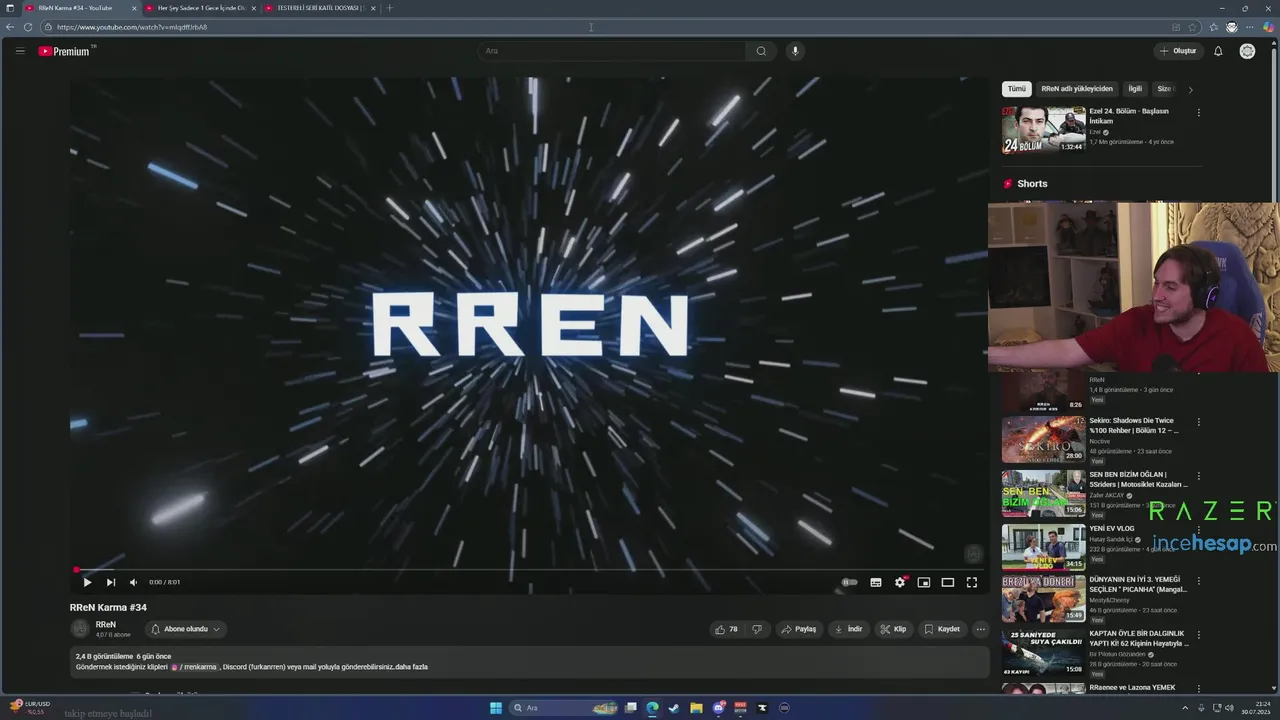Switch to TESTERELİ SERİ KATİL DOSYASI tab
Viewport: 1280px width, 720px height.
tap(320, 8)
